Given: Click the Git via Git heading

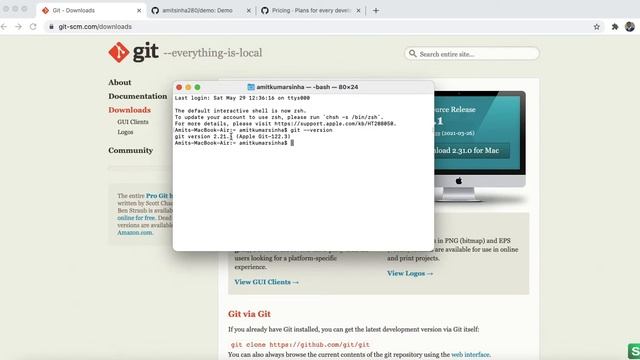Looking at the screenshot, I should pos(249,314).
